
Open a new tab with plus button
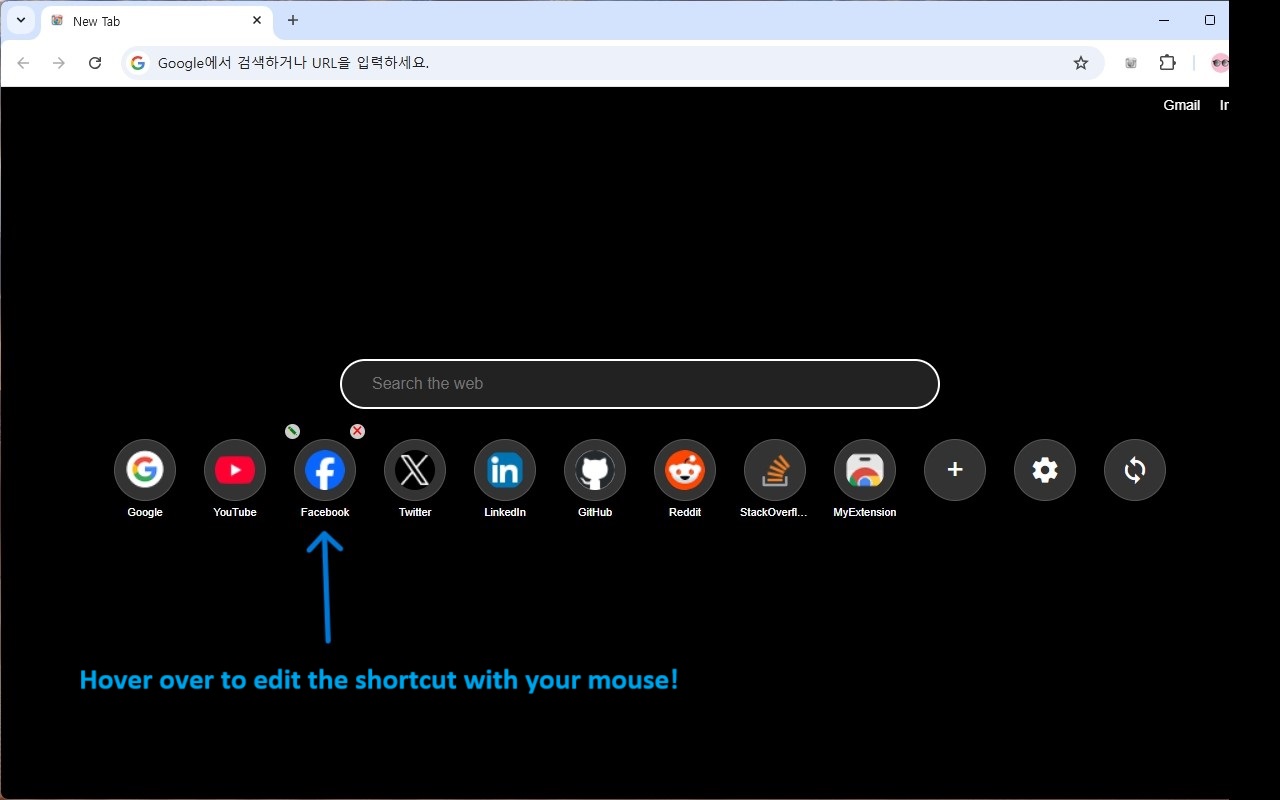click(293, 20)
